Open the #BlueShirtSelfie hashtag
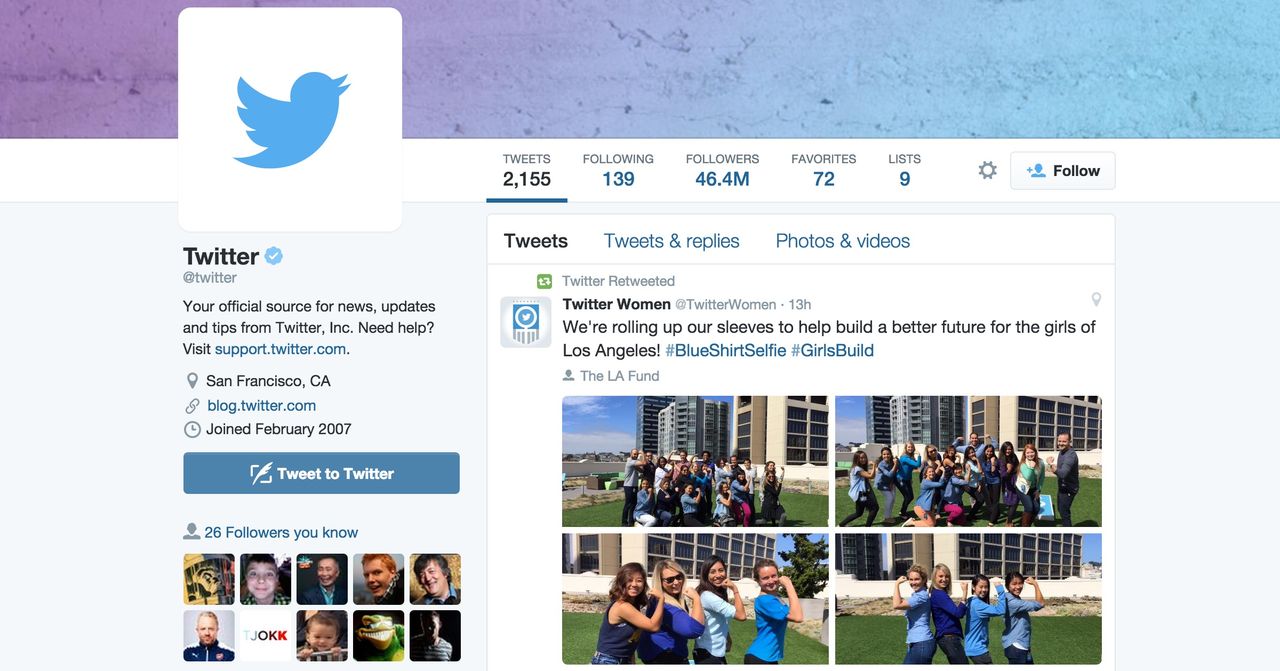The height and width of the screenshot is (671, 1280). 726,350
